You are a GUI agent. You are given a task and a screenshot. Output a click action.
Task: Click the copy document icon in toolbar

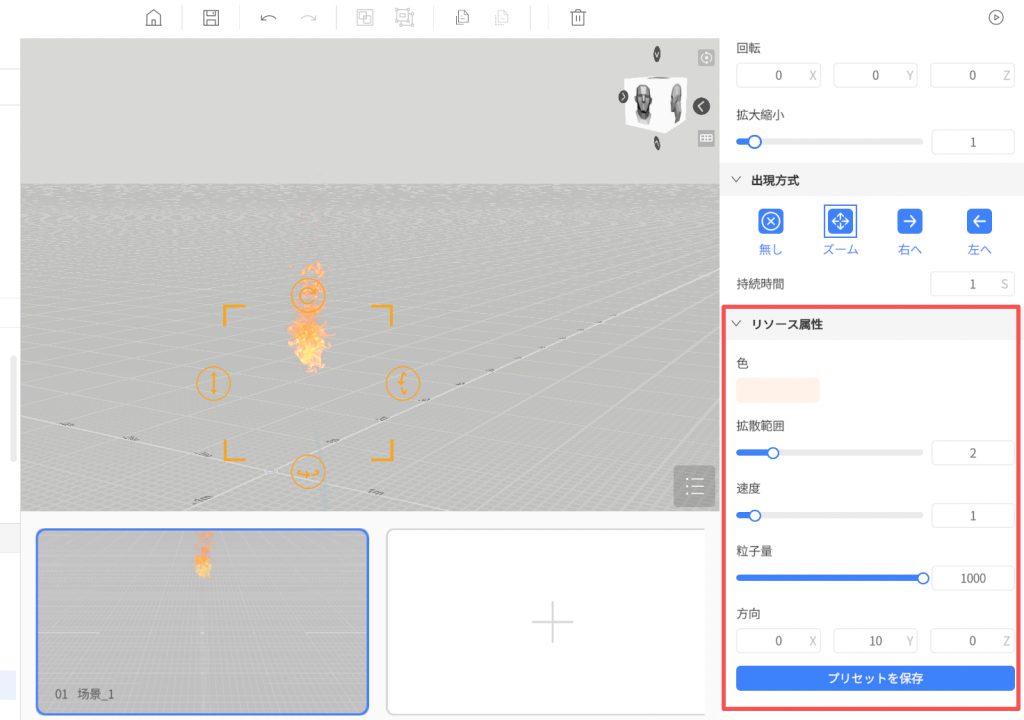[x=462, y=17]
